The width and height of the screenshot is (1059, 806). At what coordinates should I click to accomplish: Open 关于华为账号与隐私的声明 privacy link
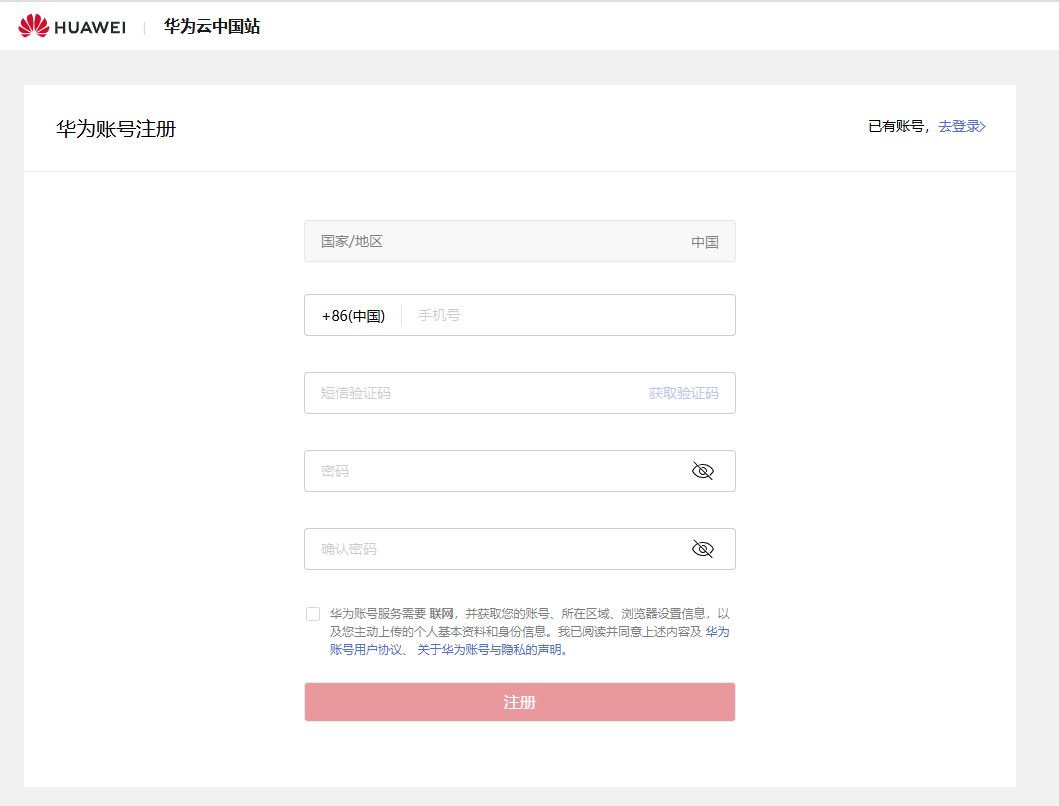(x=489, y=649)
